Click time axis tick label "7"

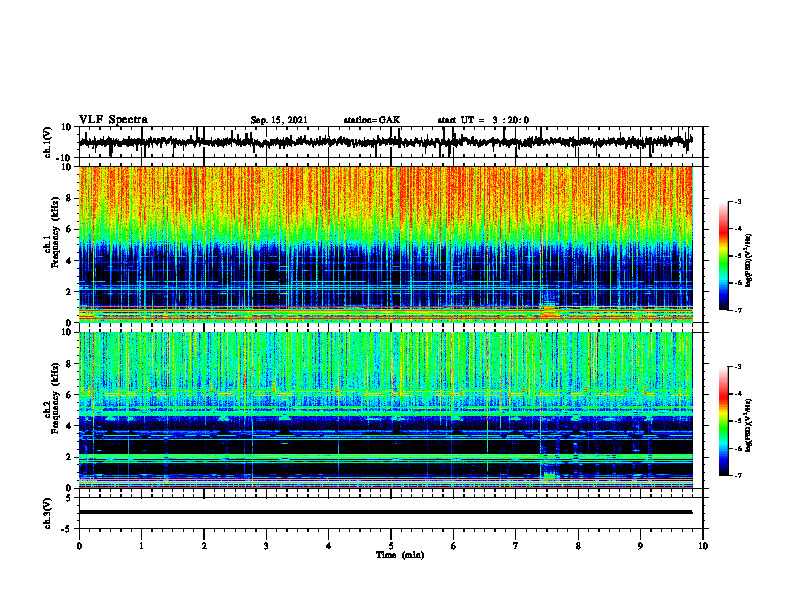point(516,546)
